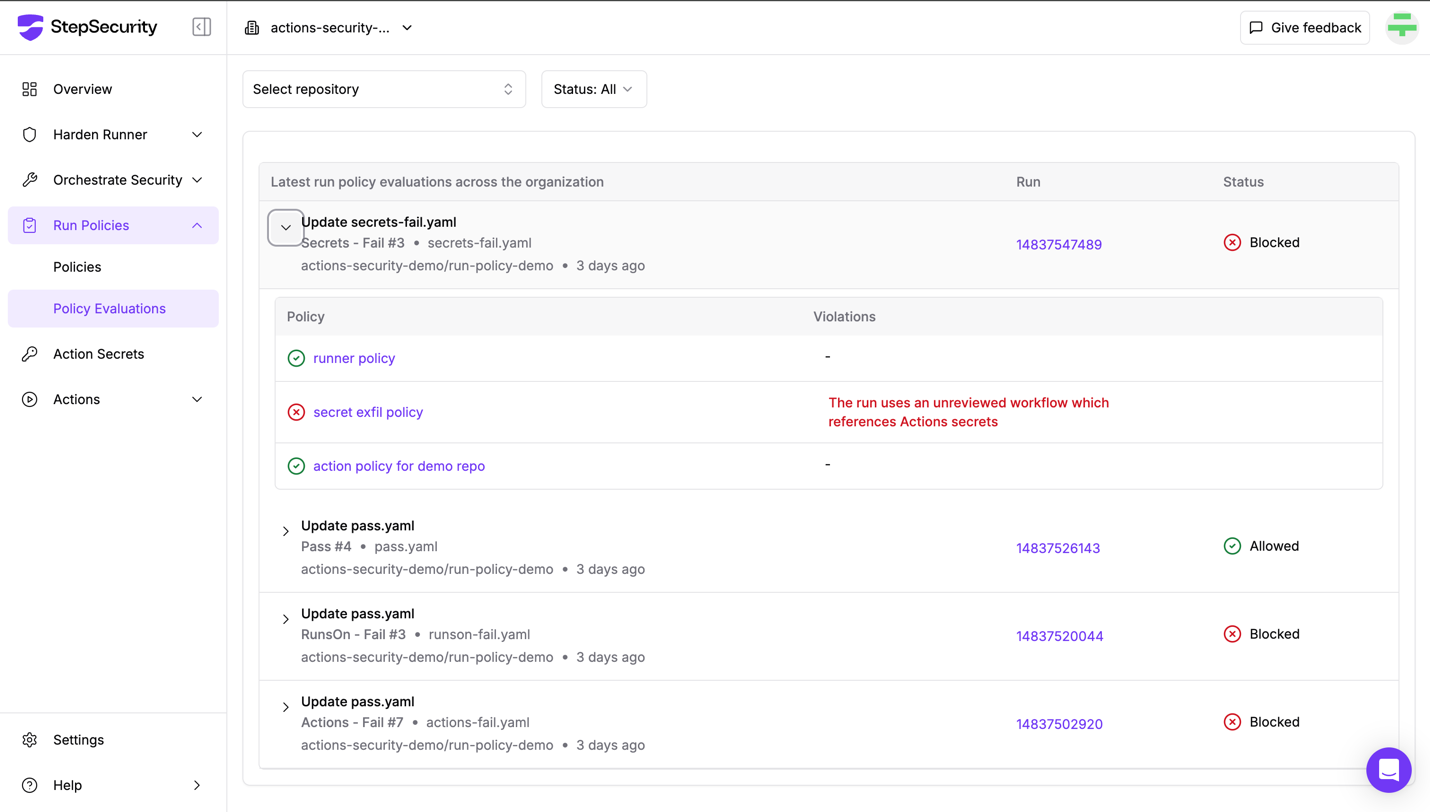Open the secret exfil policy link
This screenshot has height=812, width=1430.
(368, 412)
